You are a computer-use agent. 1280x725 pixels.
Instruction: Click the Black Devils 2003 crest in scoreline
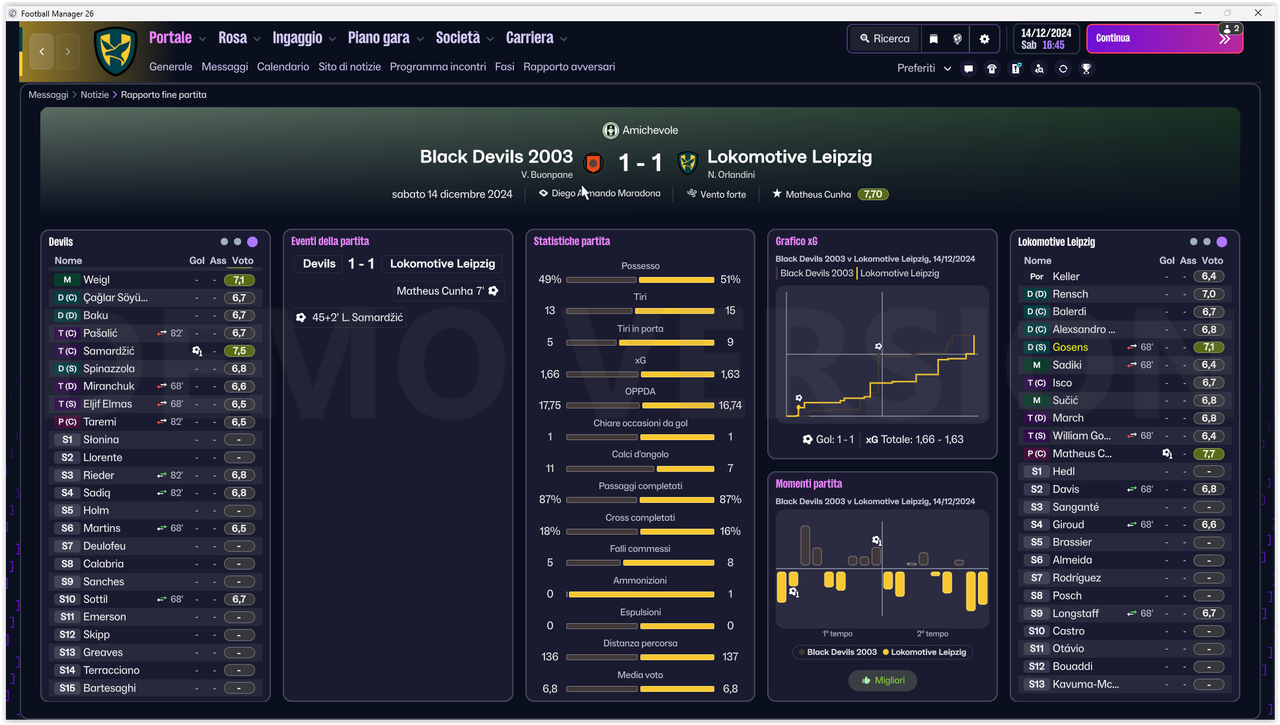pos(592,162)
